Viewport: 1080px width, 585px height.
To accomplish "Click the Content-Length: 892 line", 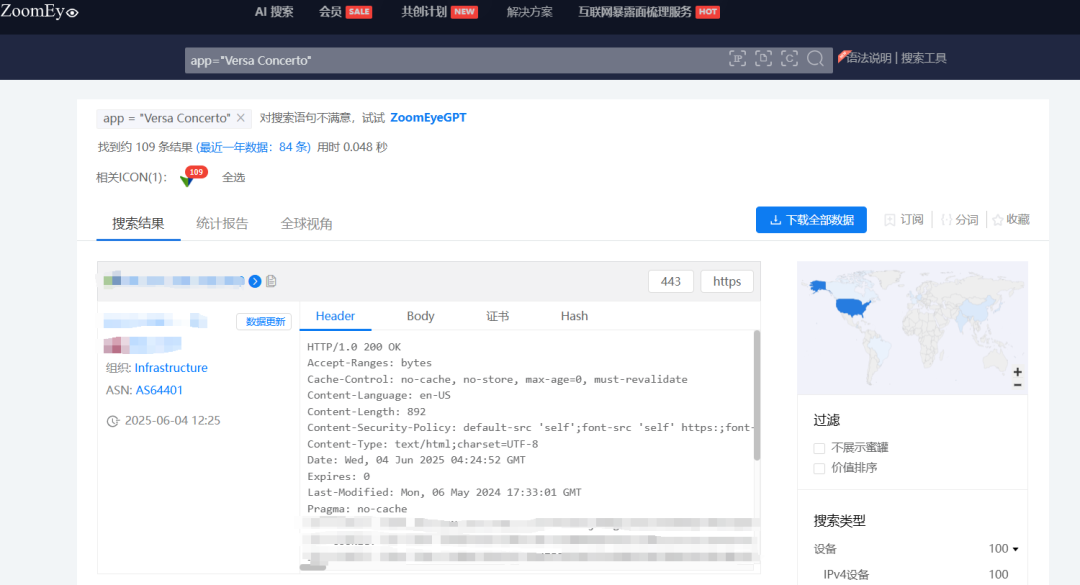I will point(366,412).
